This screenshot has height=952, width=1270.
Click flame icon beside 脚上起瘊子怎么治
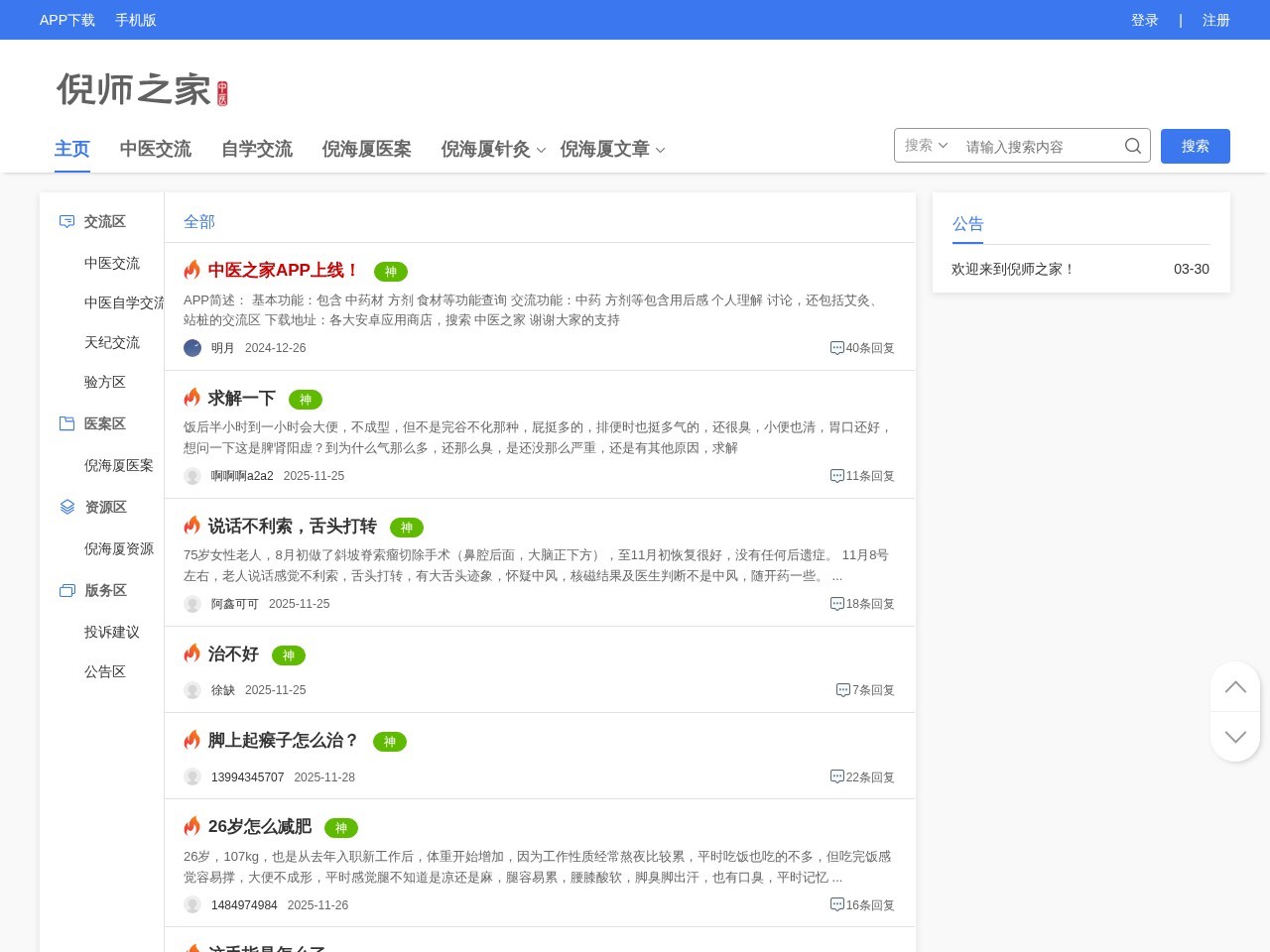click(192, 739)
